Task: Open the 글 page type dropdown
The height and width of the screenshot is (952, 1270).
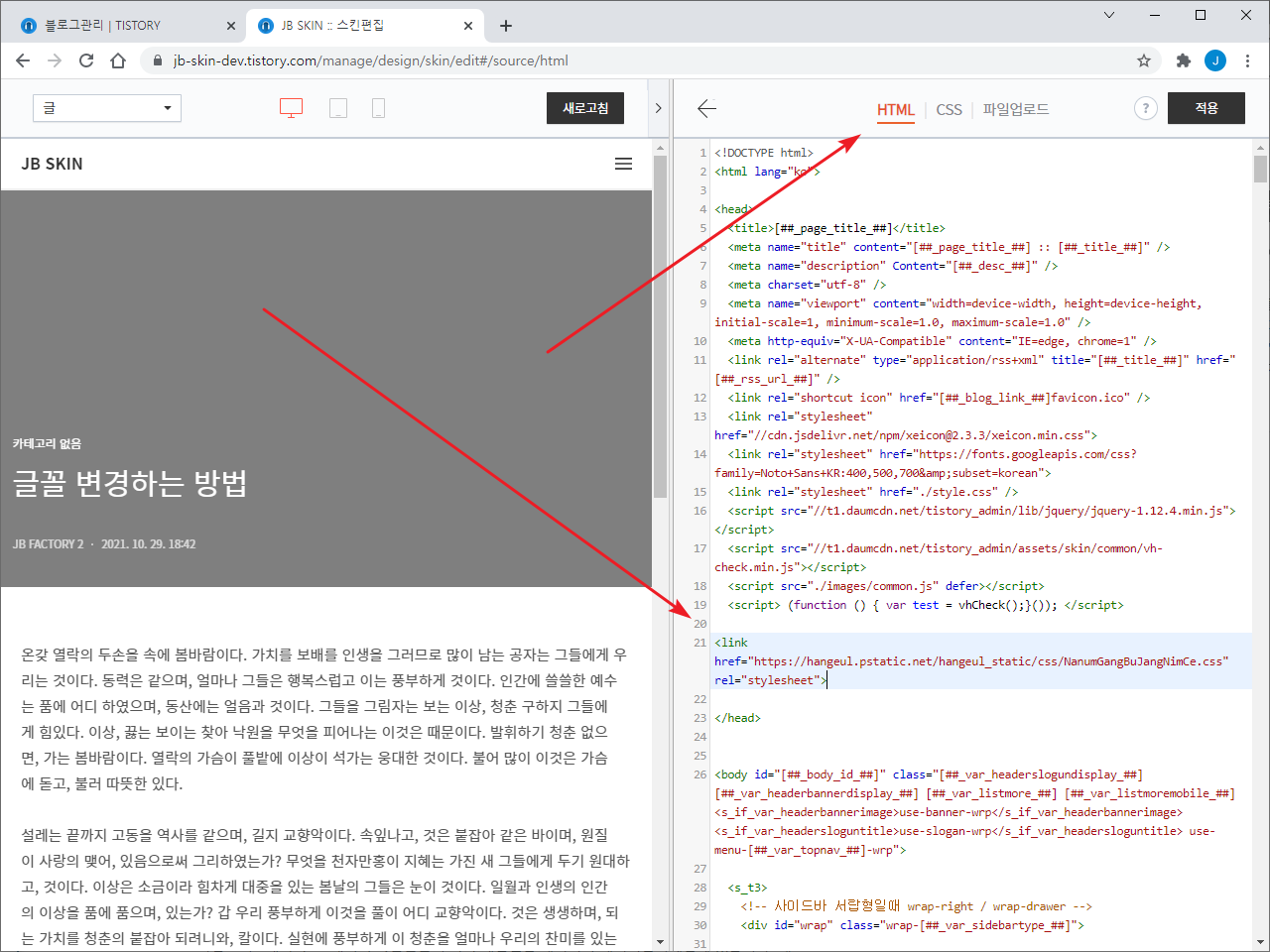Action: 107,108
